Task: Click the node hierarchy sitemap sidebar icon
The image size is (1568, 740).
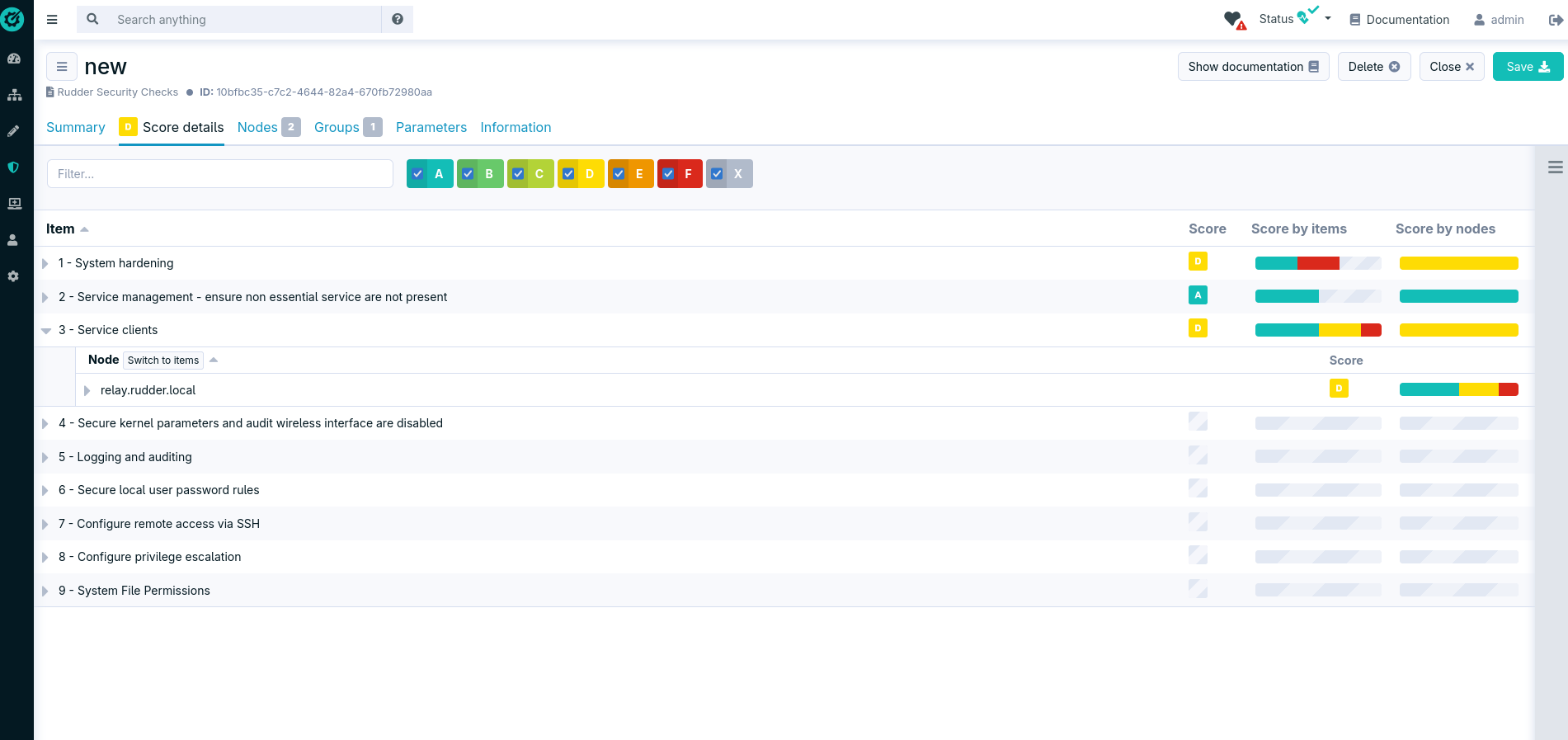Action: [x=14, y=95]
